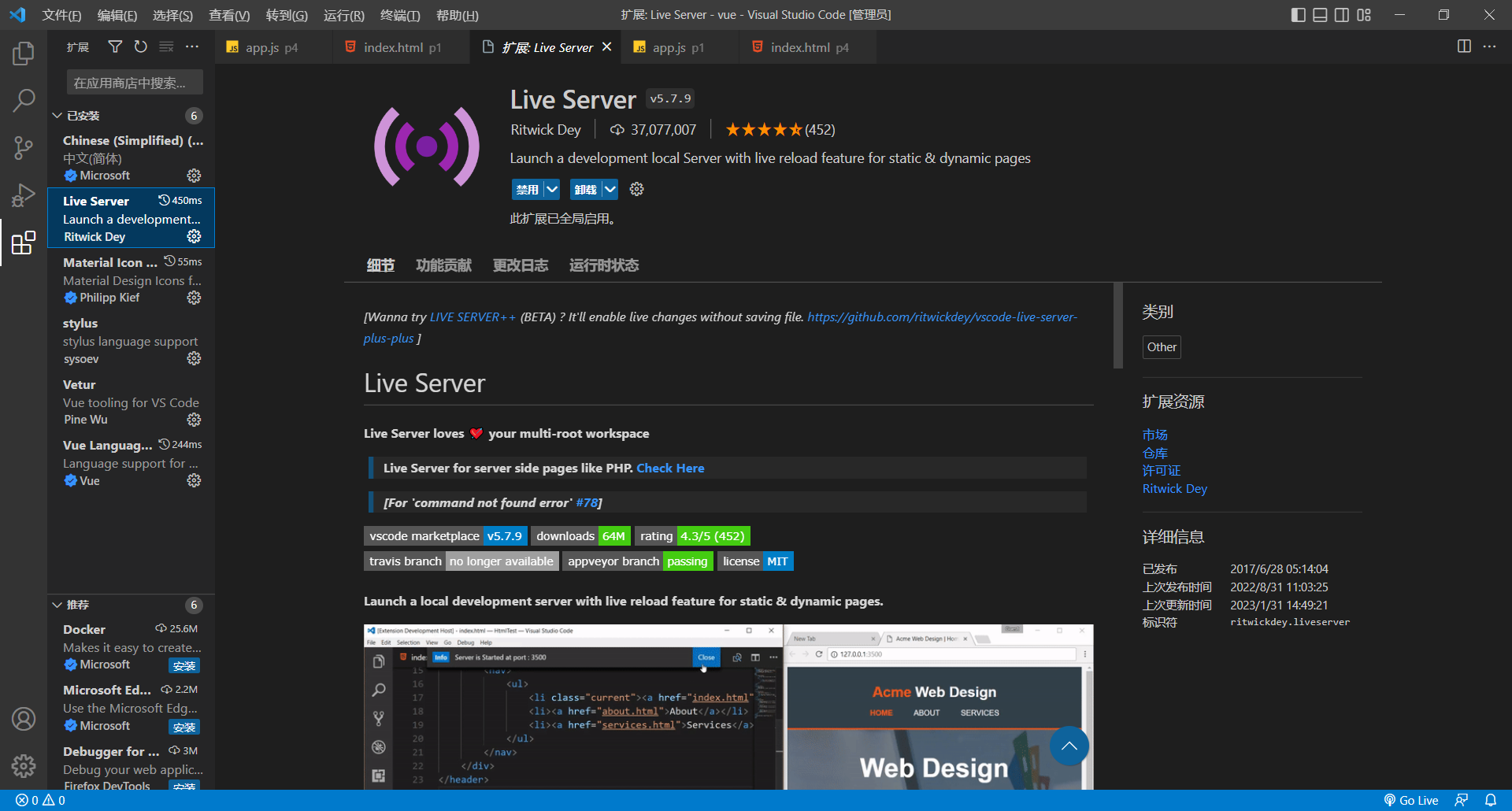
Task: Switch to 功能贡献 tab
Action: tap(443, 265)
